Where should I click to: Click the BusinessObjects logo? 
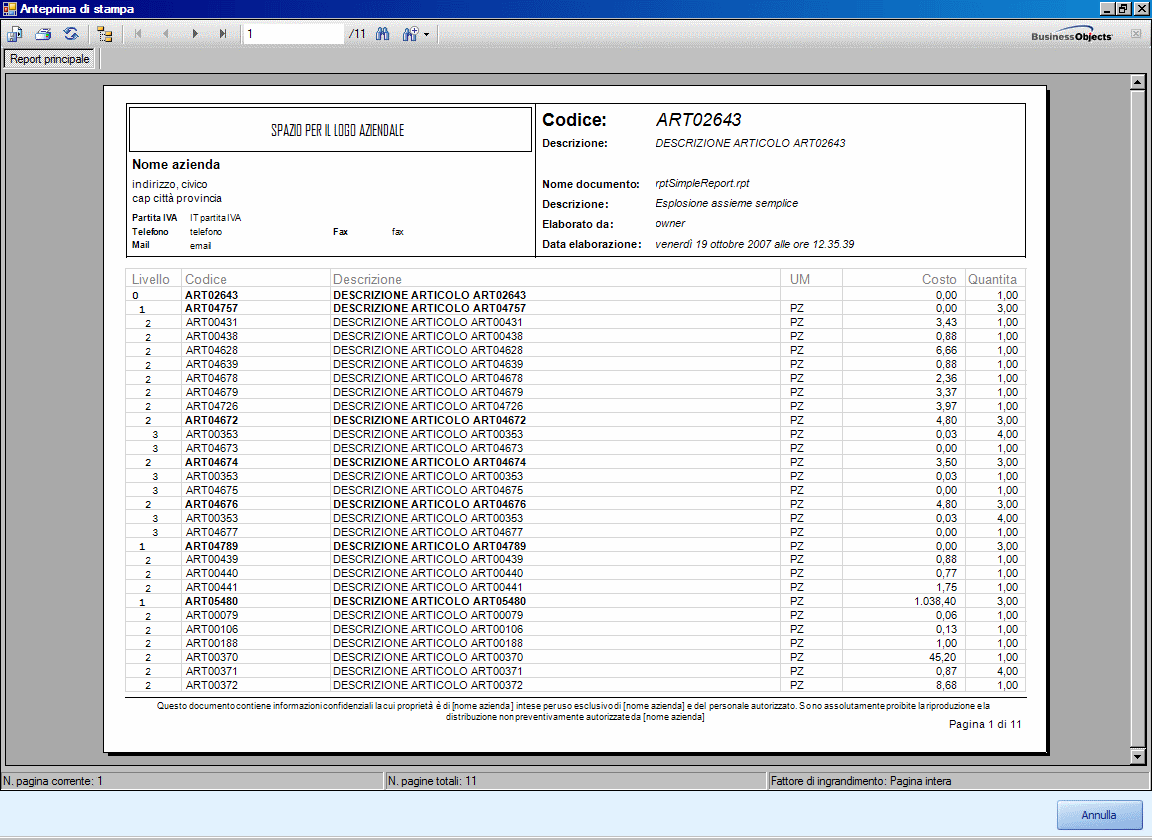click(1071, 36)
